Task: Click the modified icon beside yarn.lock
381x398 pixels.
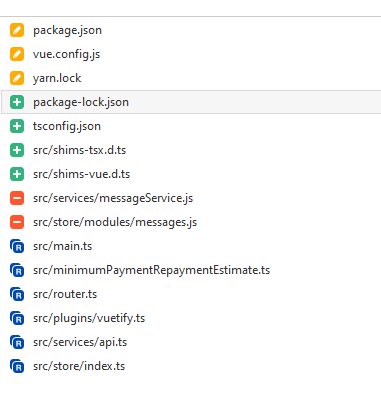Action: coord(17,78)
